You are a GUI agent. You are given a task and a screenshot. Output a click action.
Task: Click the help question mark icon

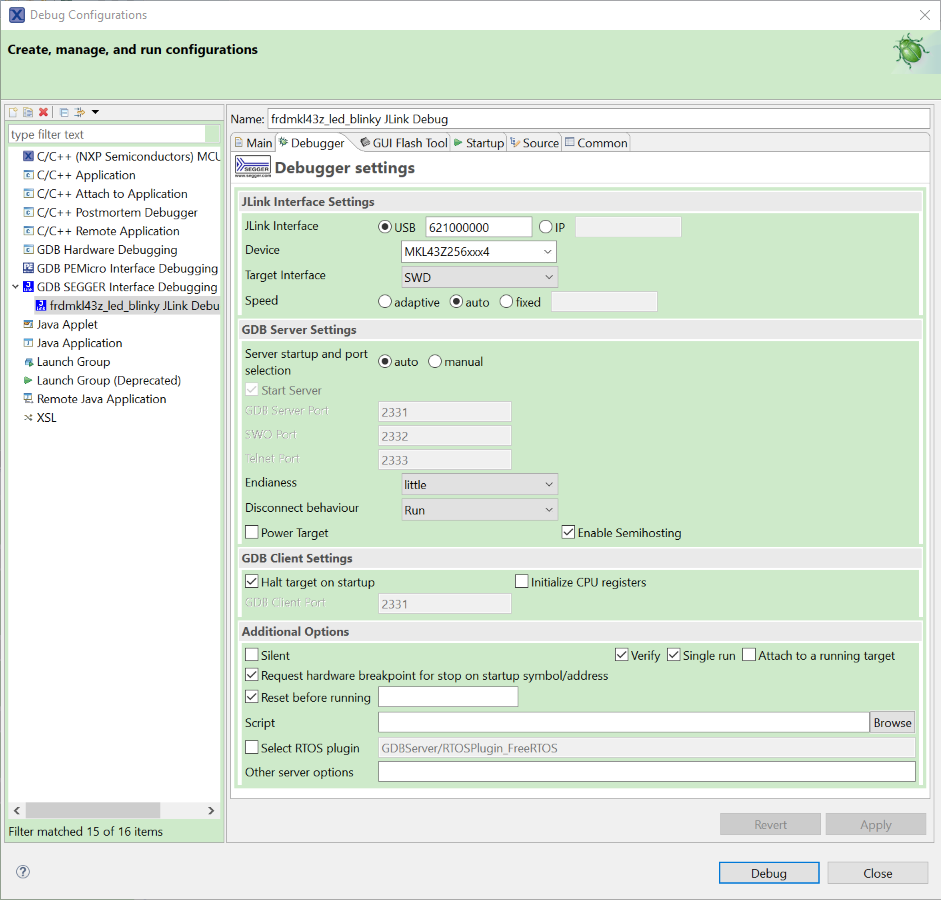coord(23,872)
